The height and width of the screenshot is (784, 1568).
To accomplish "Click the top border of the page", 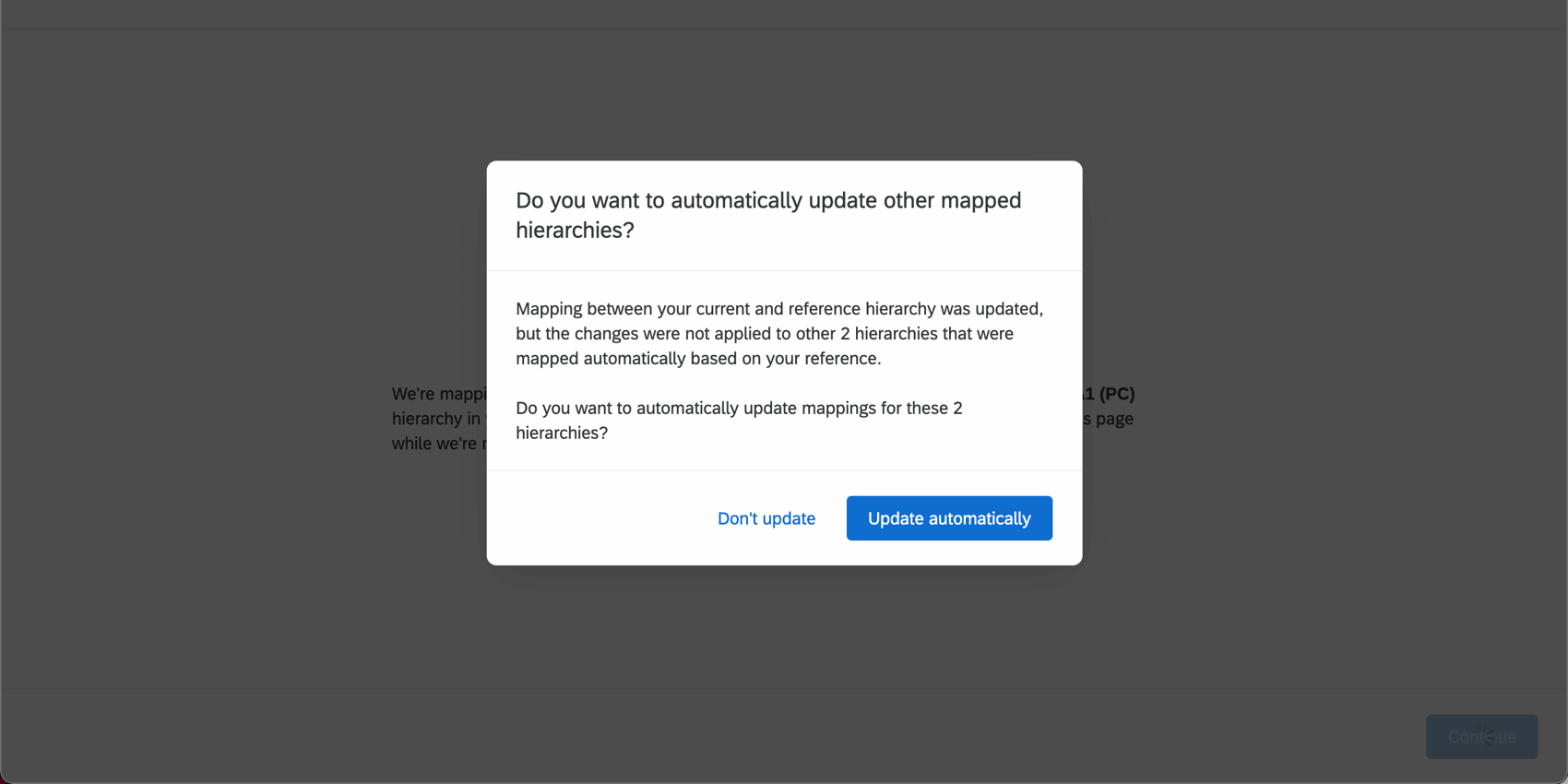I will (x=784, y=27).
